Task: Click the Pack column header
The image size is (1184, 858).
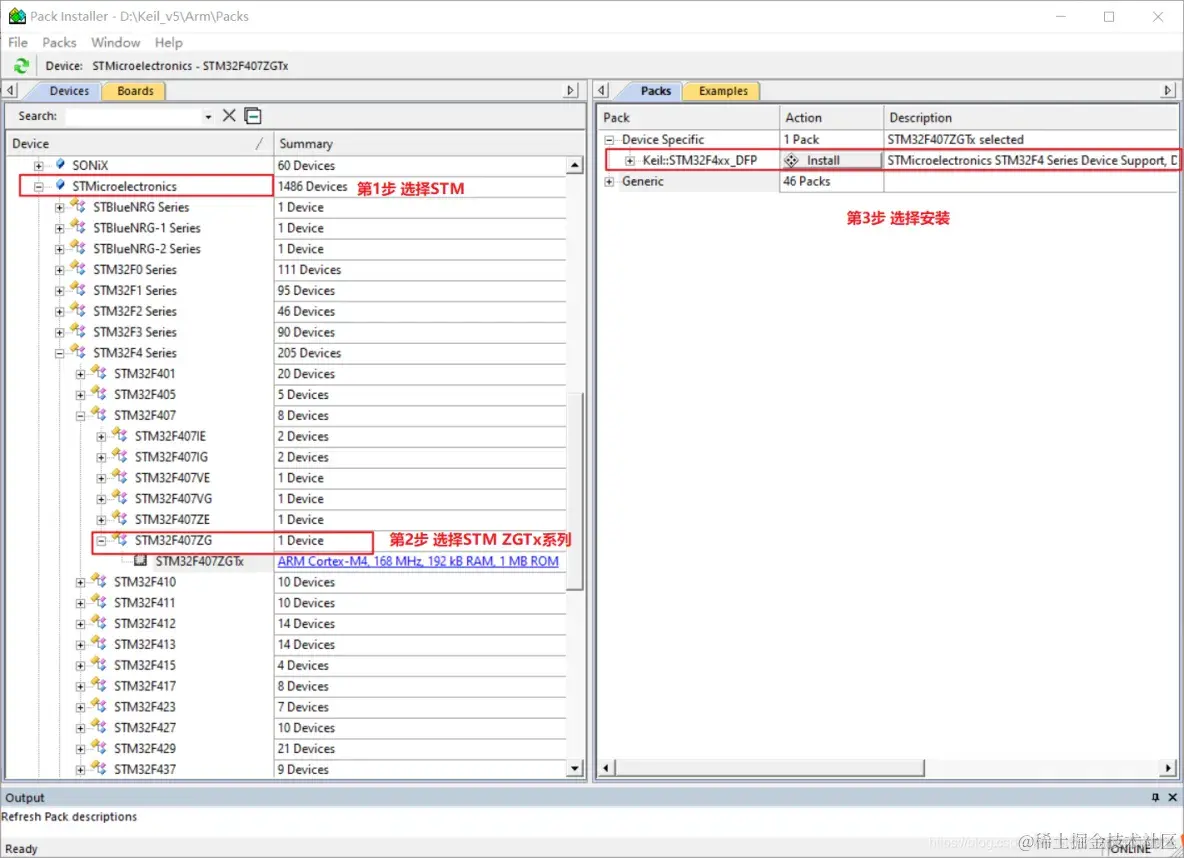Action: click(689, 118)
